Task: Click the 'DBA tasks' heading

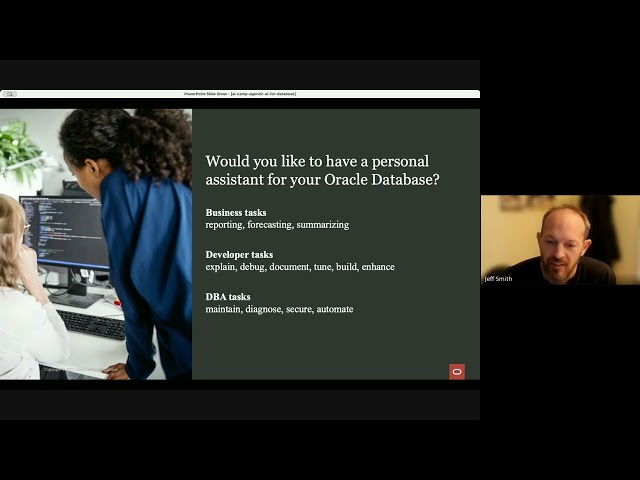Action: click(x=228, y=297)
